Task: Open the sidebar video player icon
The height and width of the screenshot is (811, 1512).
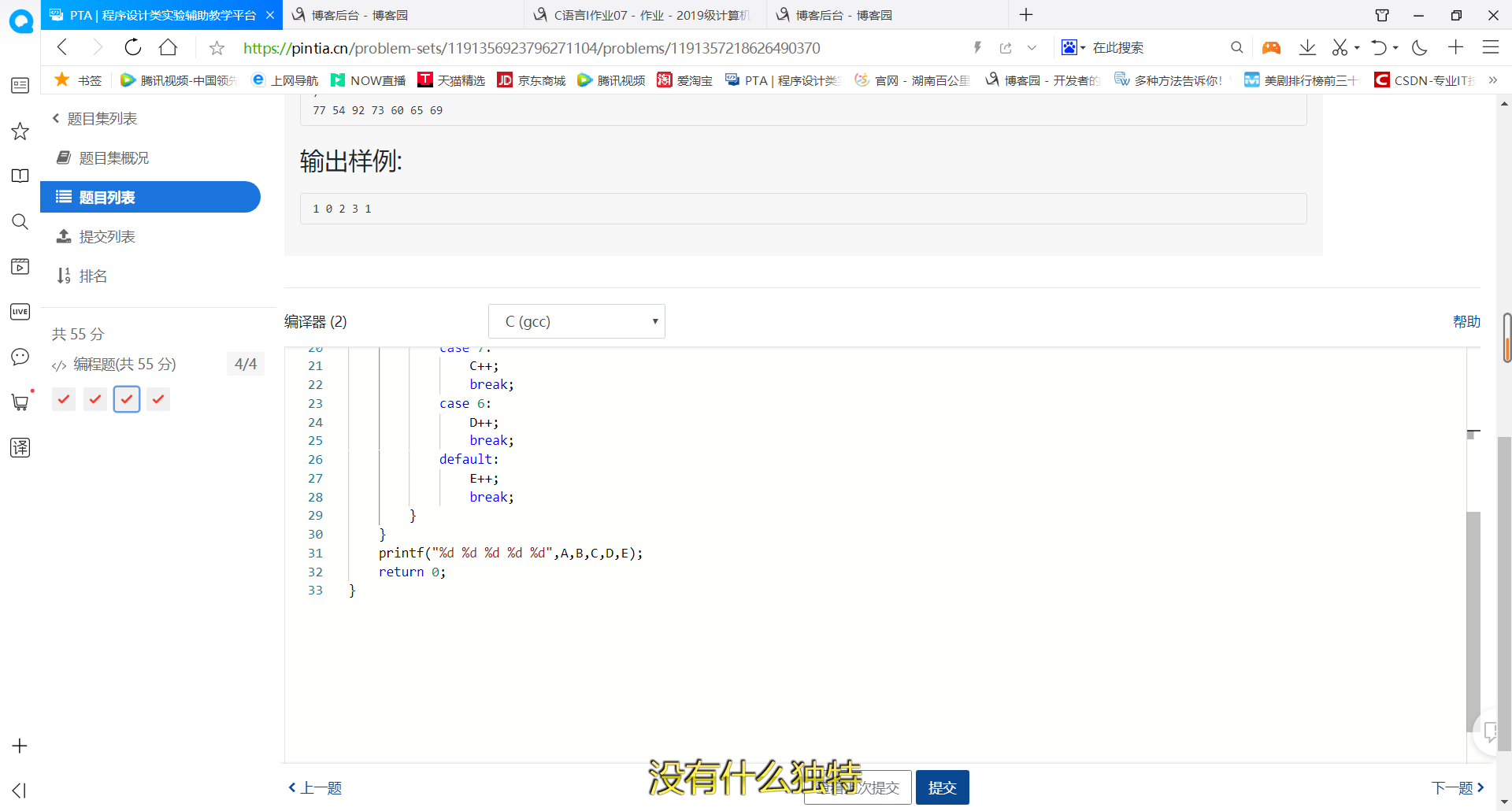Action: [20, 267]
